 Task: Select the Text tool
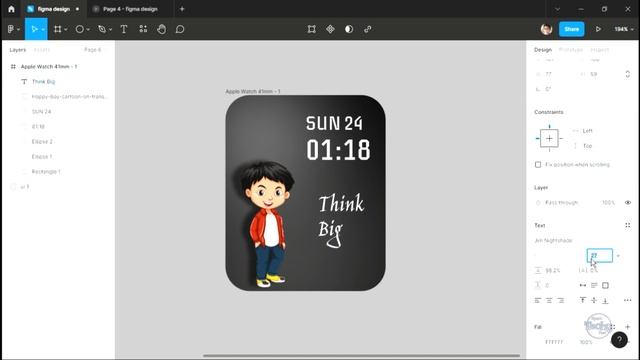[x=124, y=29]
